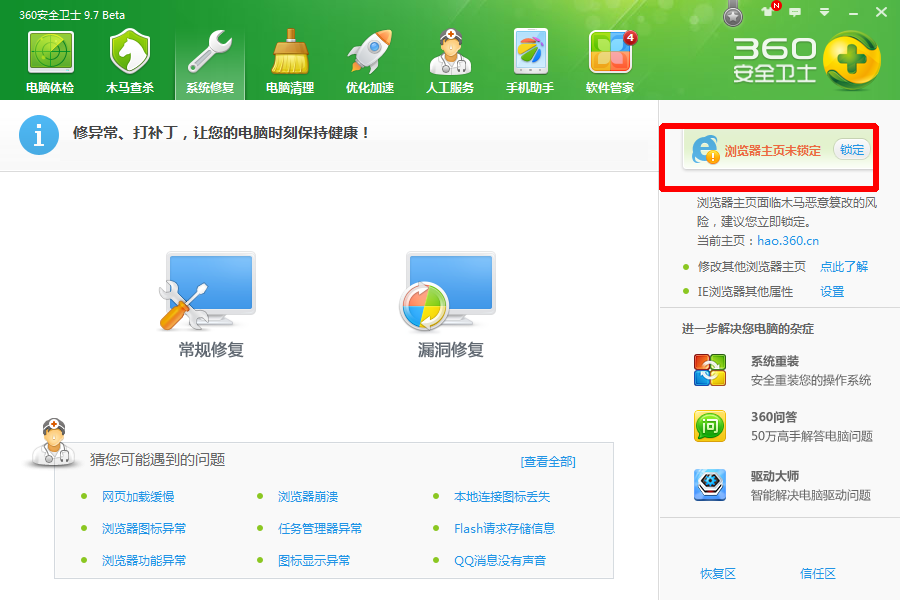Open 设置 for IE browser properties
Viewport: 900px width, 600px height.
831,291
